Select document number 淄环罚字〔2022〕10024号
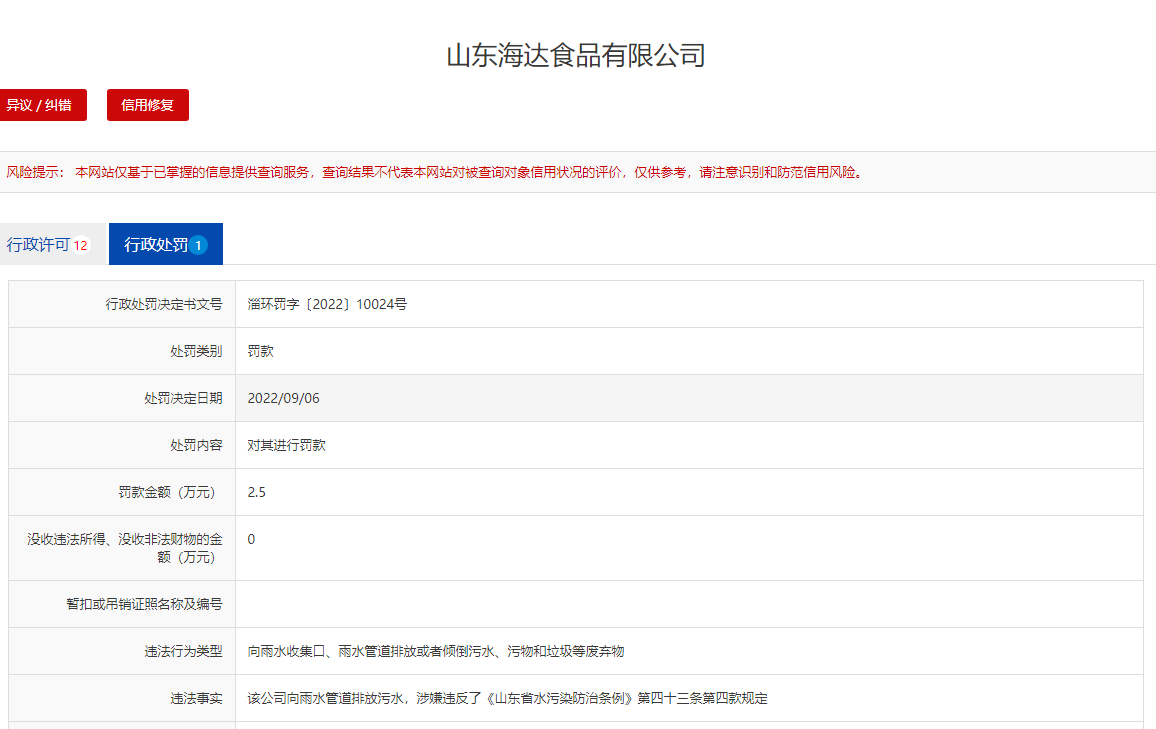1156x729 pixels. coord(327,304)
